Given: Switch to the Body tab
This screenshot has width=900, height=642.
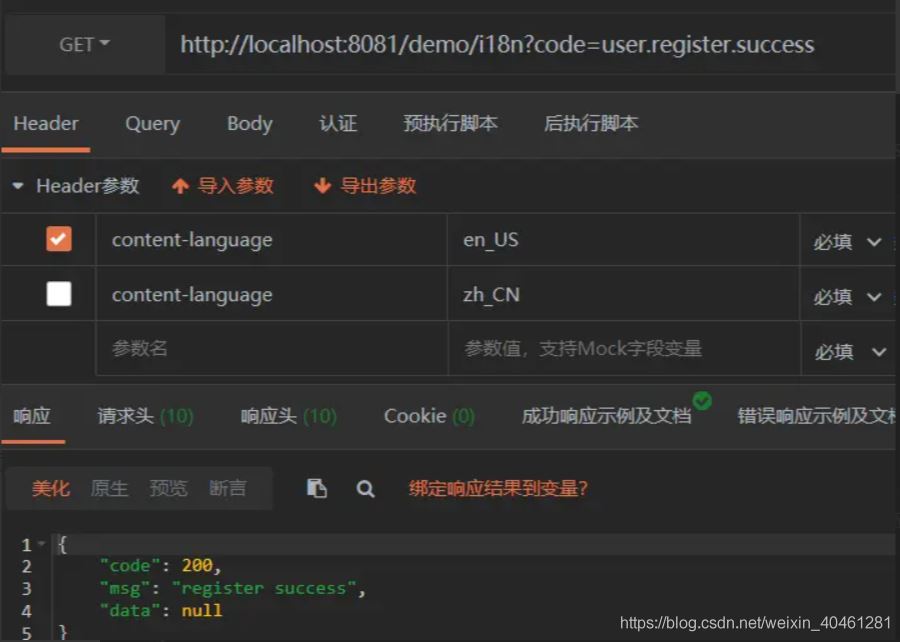Looking at the screenshot, I should 248,123.
